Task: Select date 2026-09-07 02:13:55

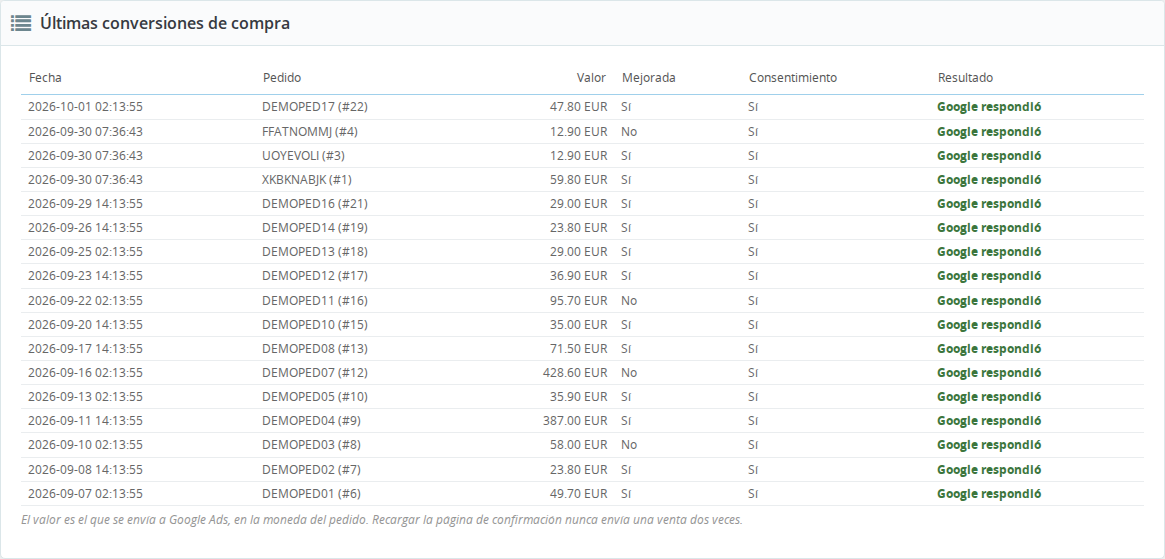Action: point(85,493)
